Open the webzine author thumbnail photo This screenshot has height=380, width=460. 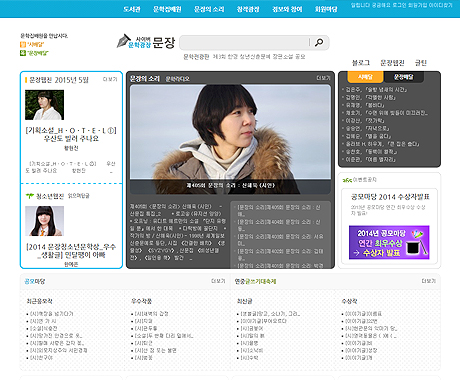click(44, 105)
